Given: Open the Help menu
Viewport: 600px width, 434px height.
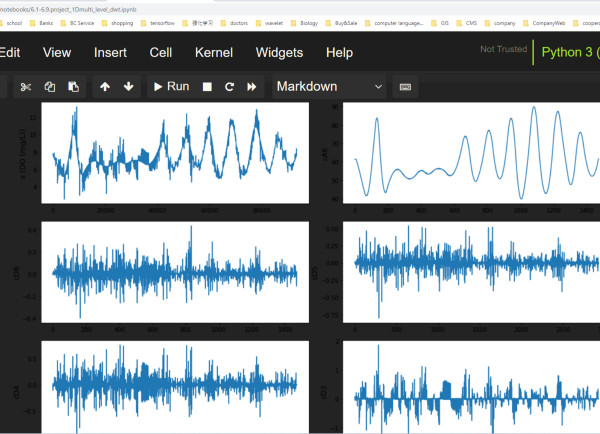Looking at the screenshot, I should tap(339, 52).
